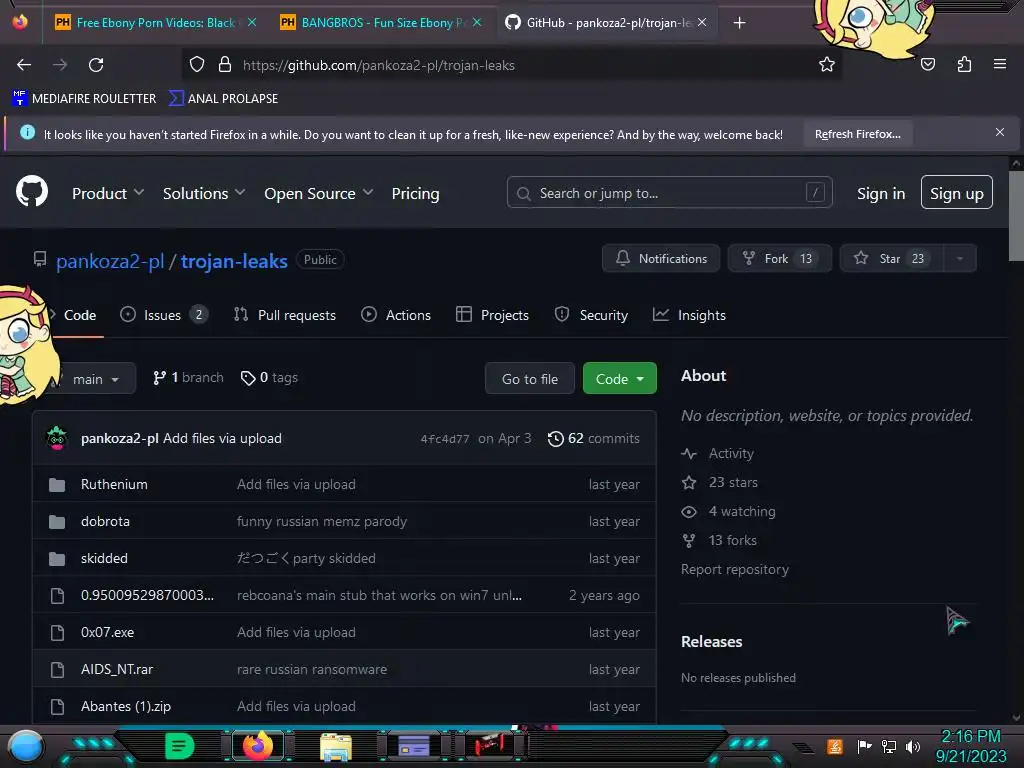Click the padlock site security icon

click(x=225, y=65)
